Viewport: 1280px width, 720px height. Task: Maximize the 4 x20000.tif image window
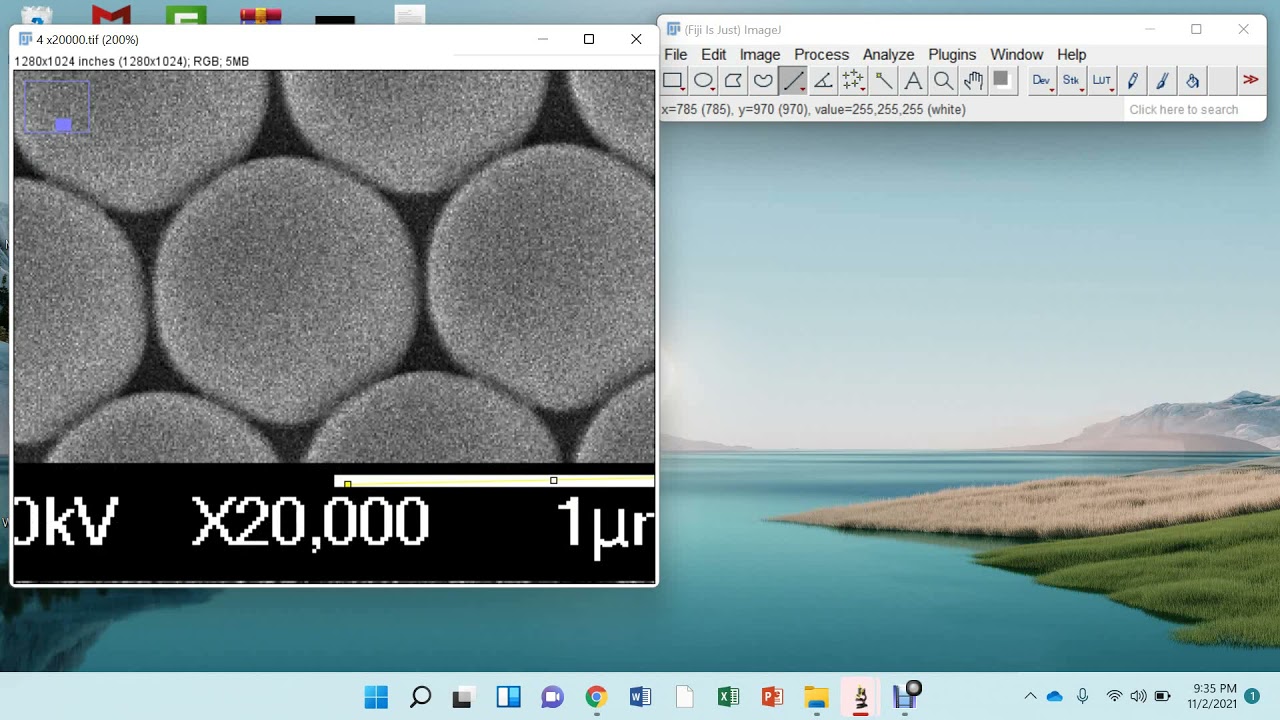(x=589, y=39)
